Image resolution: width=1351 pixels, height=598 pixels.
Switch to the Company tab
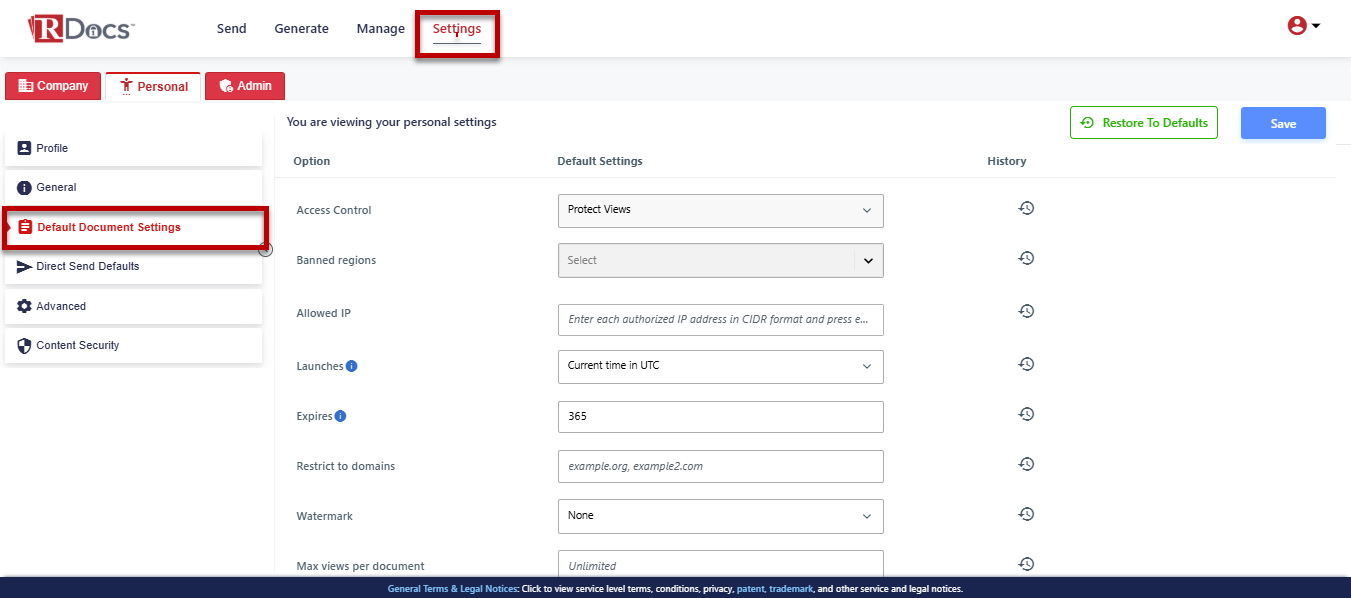pyautogui.click(x=53, y=86)
